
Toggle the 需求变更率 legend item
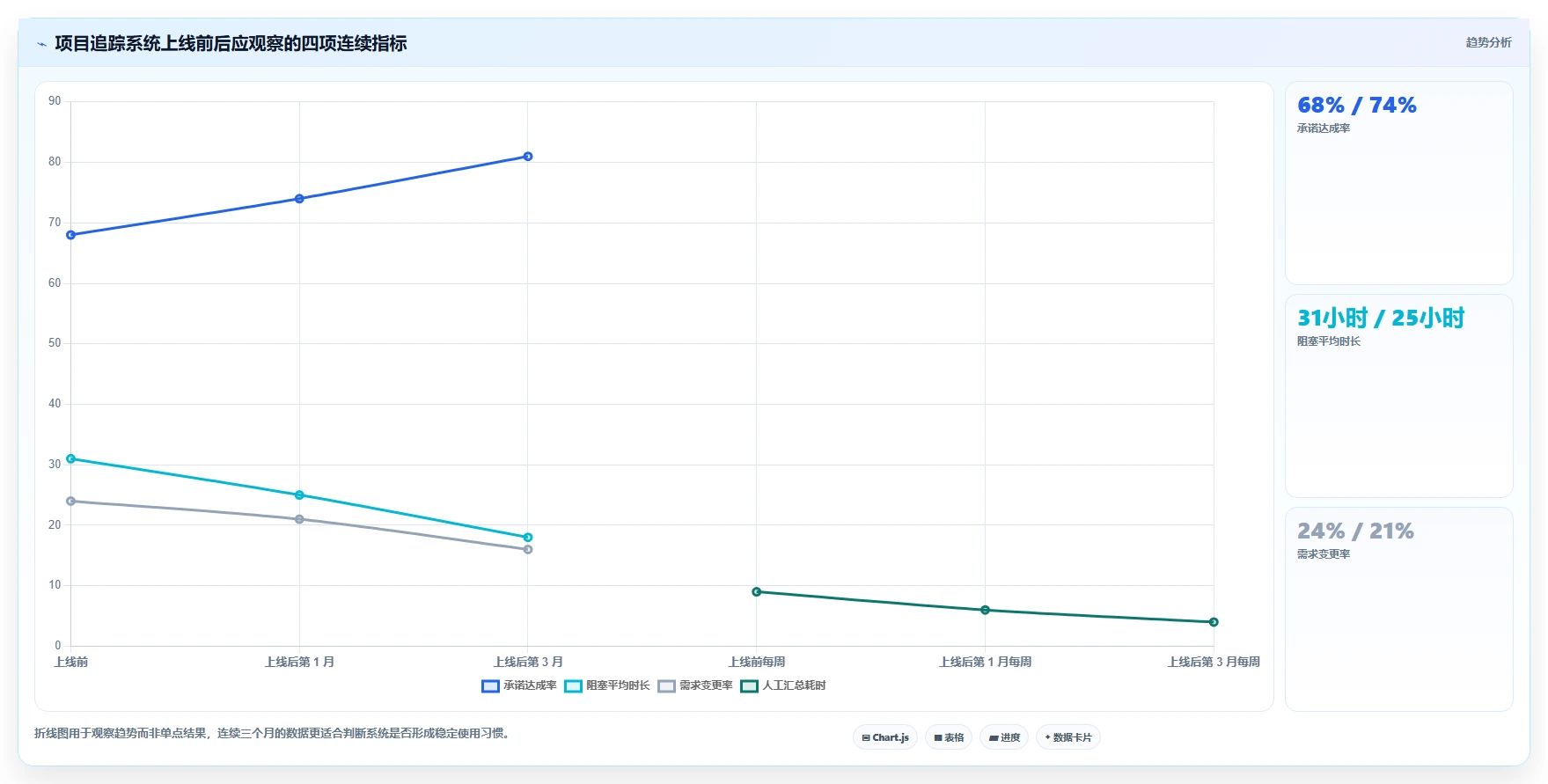point(695,685)
